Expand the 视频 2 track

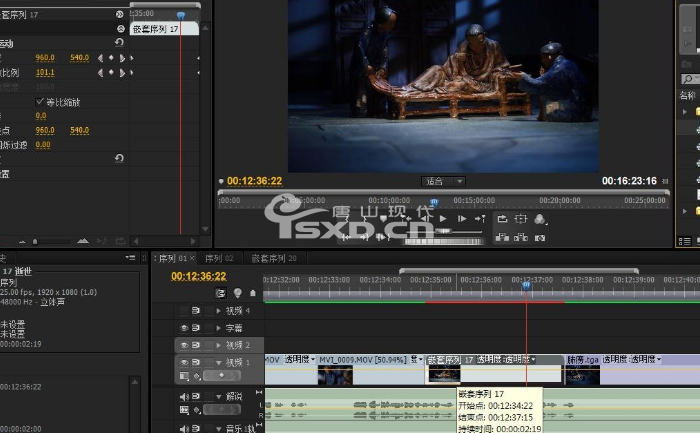218,345
